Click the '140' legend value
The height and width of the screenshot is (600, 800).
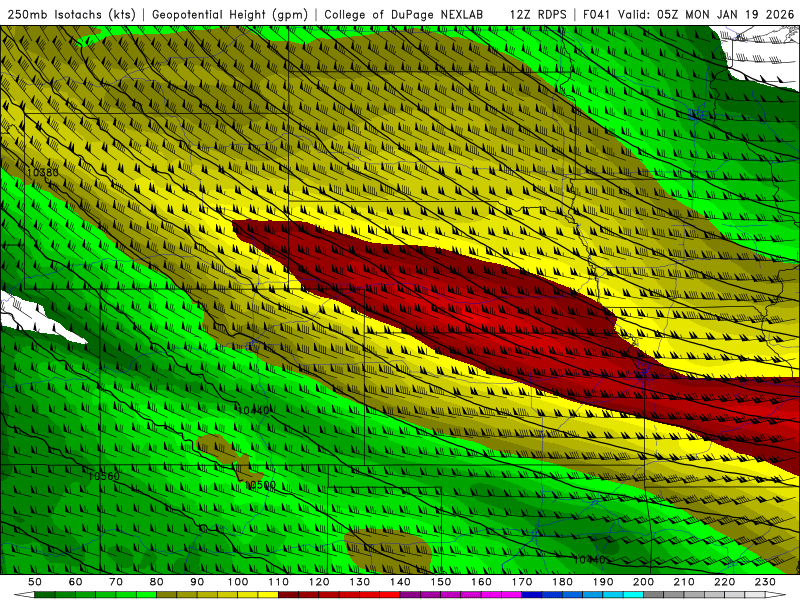[400, 582]
